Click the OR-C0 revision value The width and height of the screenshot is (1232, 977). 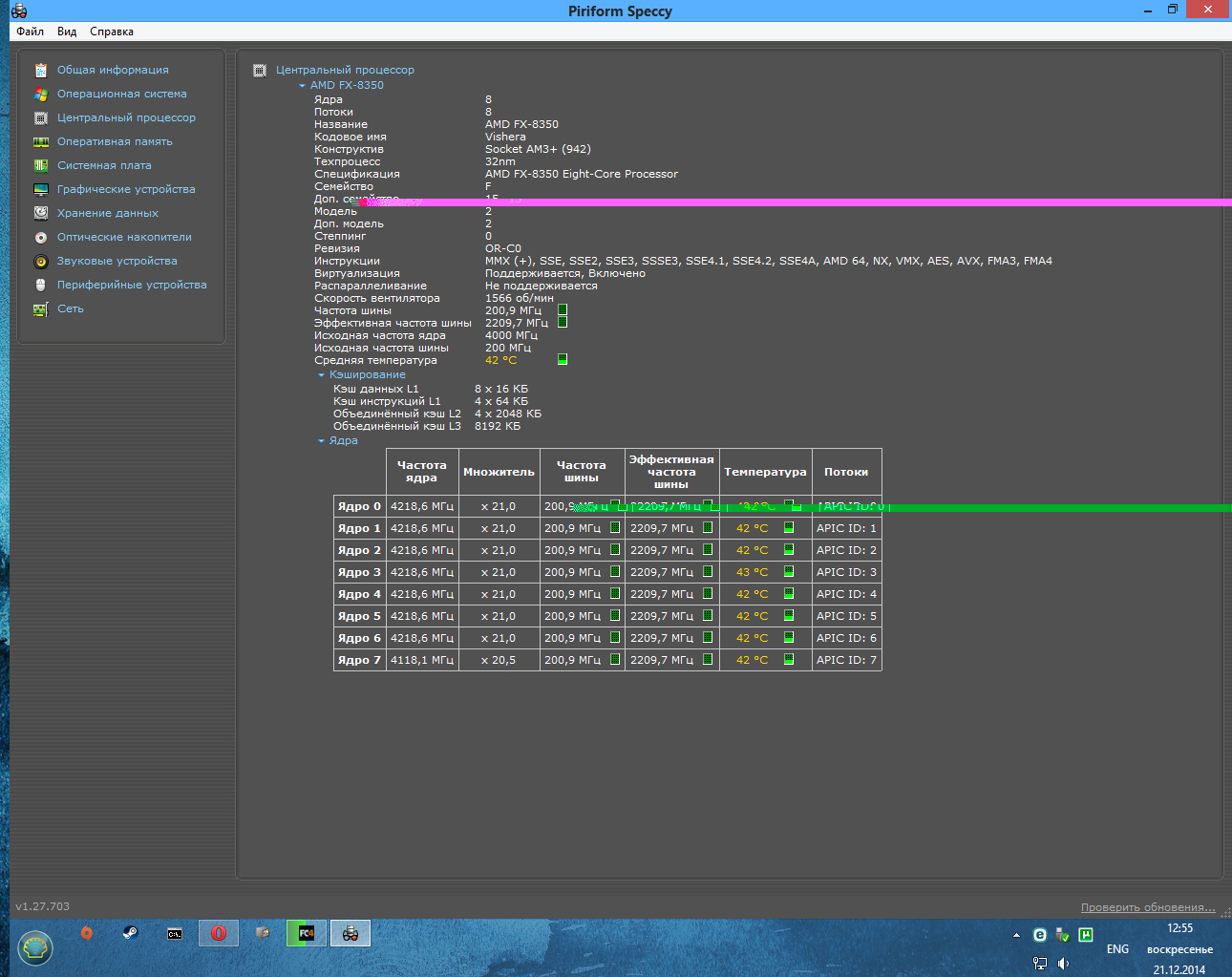pos(503,248)
